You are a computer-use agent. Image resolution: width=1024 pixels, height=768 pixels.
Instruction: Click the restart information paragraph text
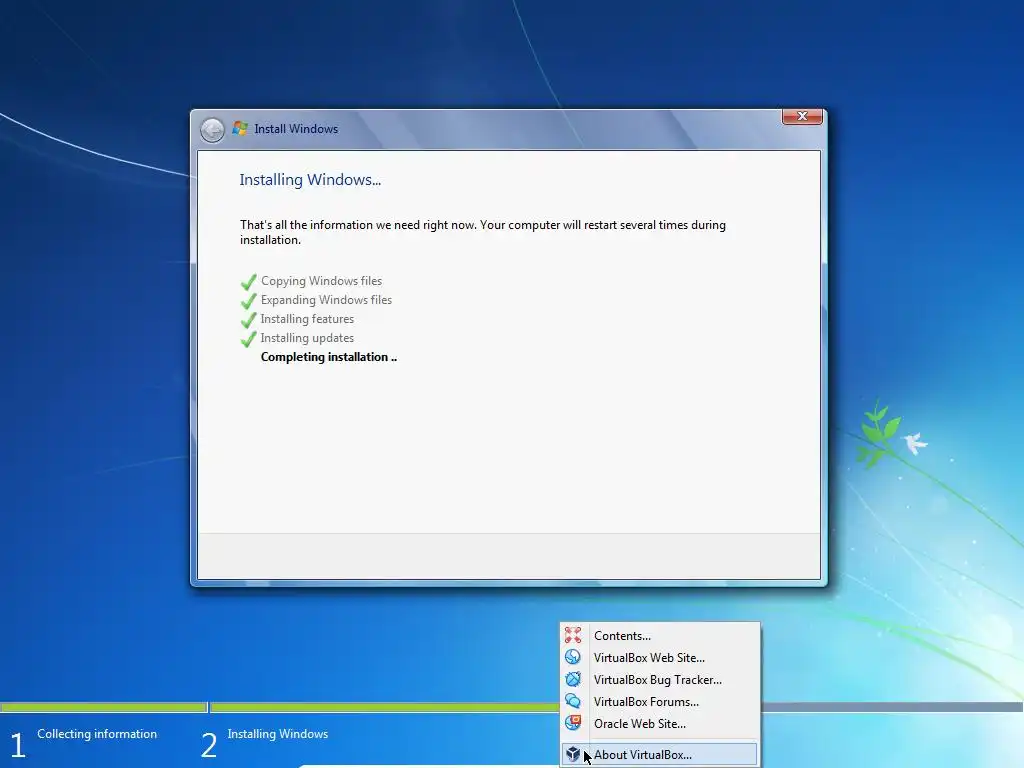(483, 232)
